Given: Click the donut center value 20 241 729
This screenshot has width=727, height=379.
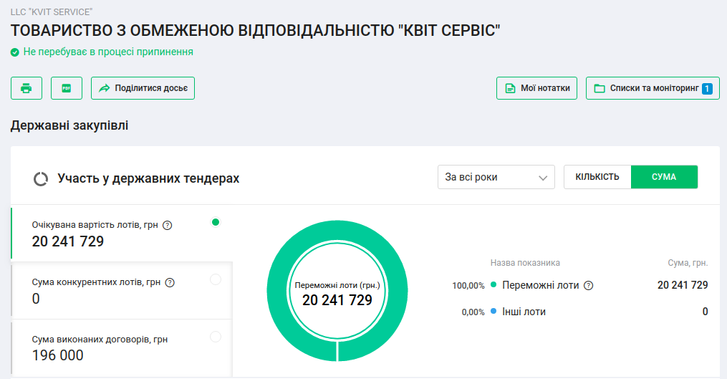Looking at the screenshot, I should tap(337, 300).
